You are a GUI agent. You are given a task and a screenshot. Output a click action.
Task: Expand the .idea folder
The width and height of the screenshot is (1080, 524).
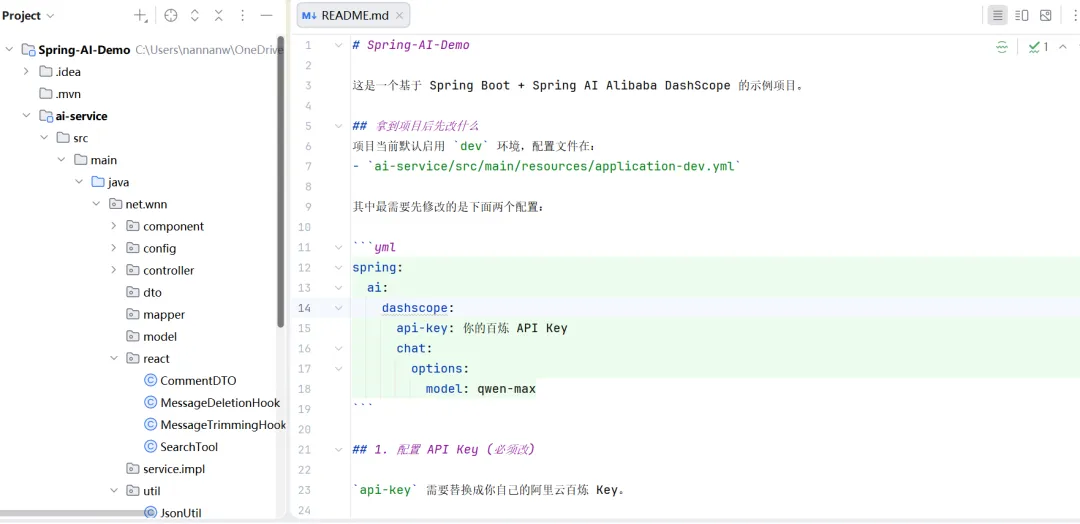pos(26,72)
